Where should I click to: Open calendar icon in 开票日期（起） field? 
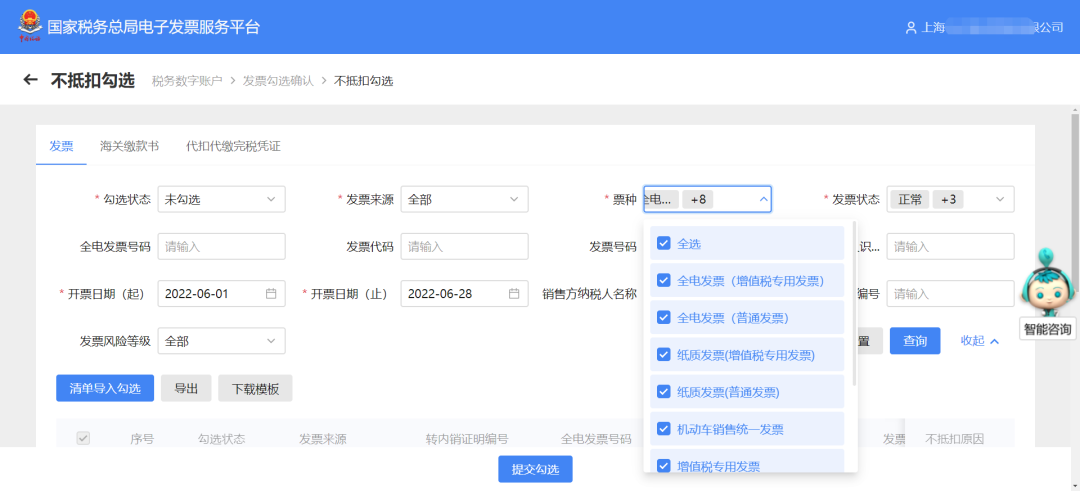[x=271, y=294]
